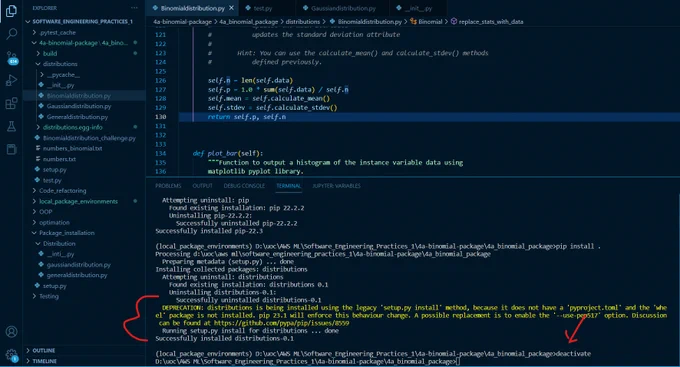The height and width of the screenshot is (367, 680).
Task: Click 4a-binomial-package breadcrumb segment
Action: click(183, 21)
